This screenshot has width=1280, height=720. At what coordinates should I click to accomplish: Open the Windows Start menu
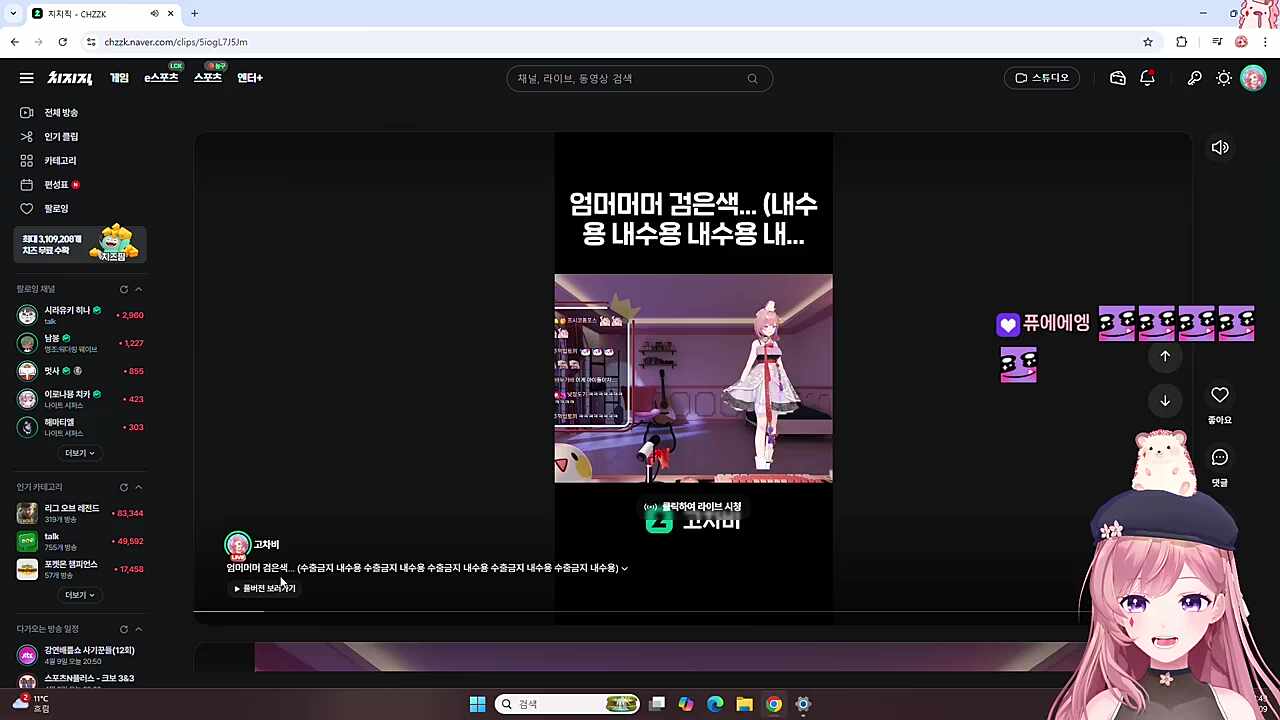click(x=477, y=704)
